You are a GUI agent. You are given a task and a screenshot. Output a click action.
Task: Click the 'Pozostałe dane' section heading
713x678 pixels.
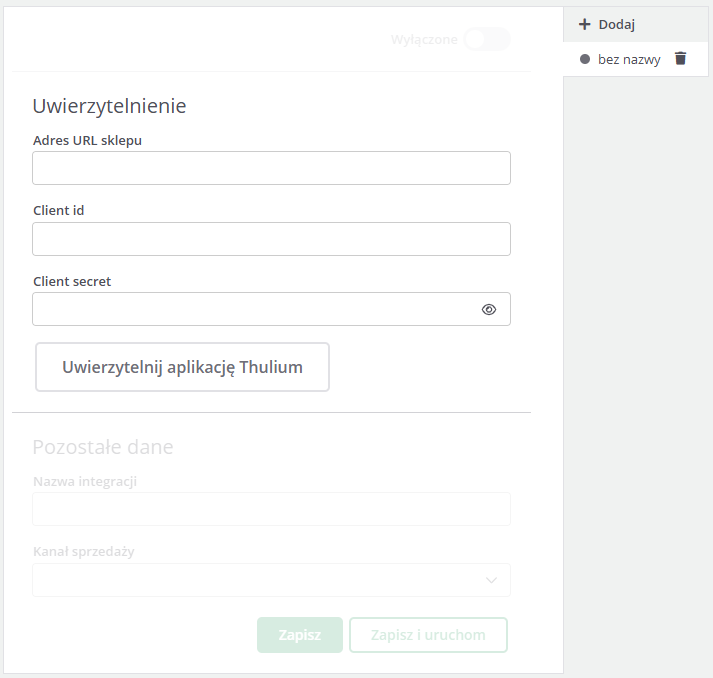tap(102, 447)
